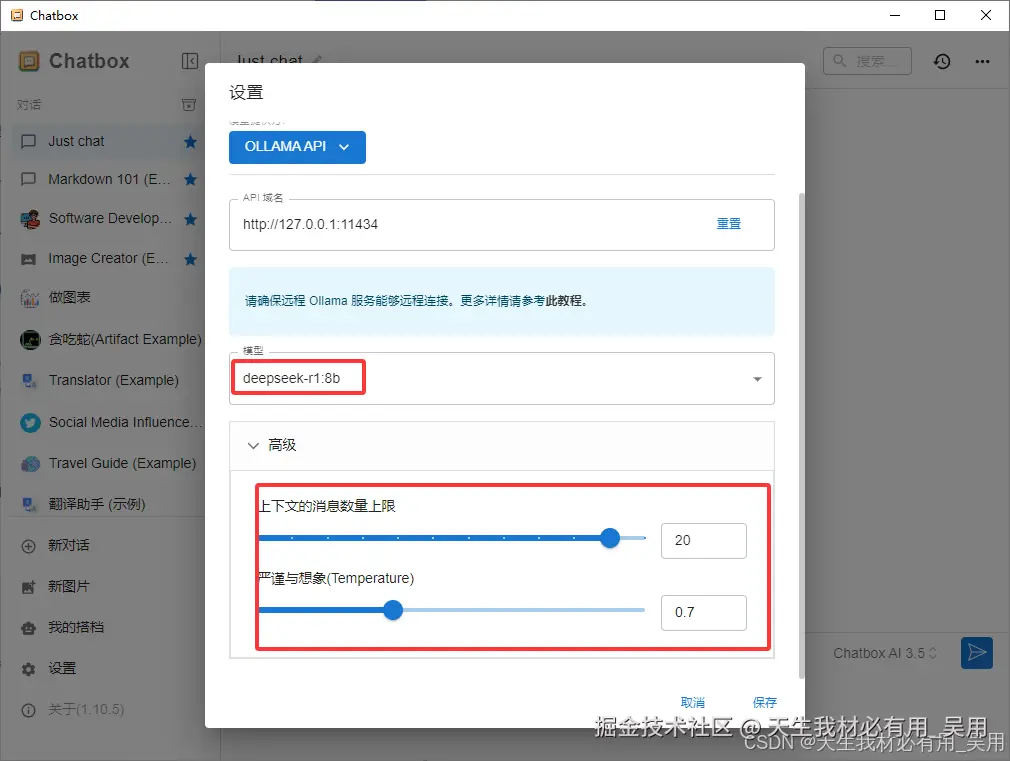The image size is (1010, 761).
Task: Create a new image via 新图片
Action: point(75,586)
